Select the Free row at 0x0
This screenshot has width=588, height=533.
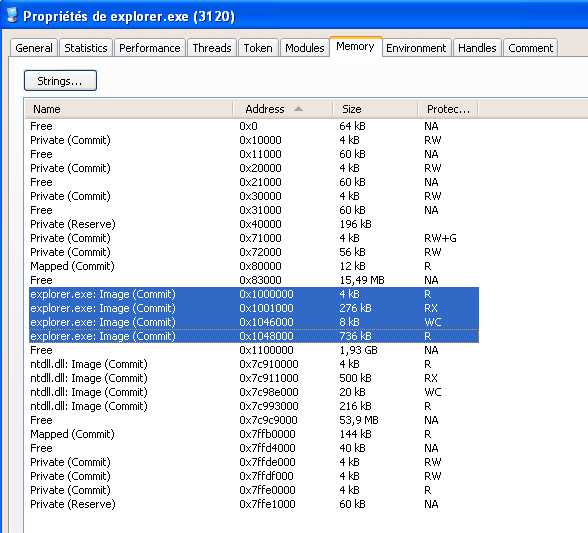pyautogui.click(x=254, y=126)
